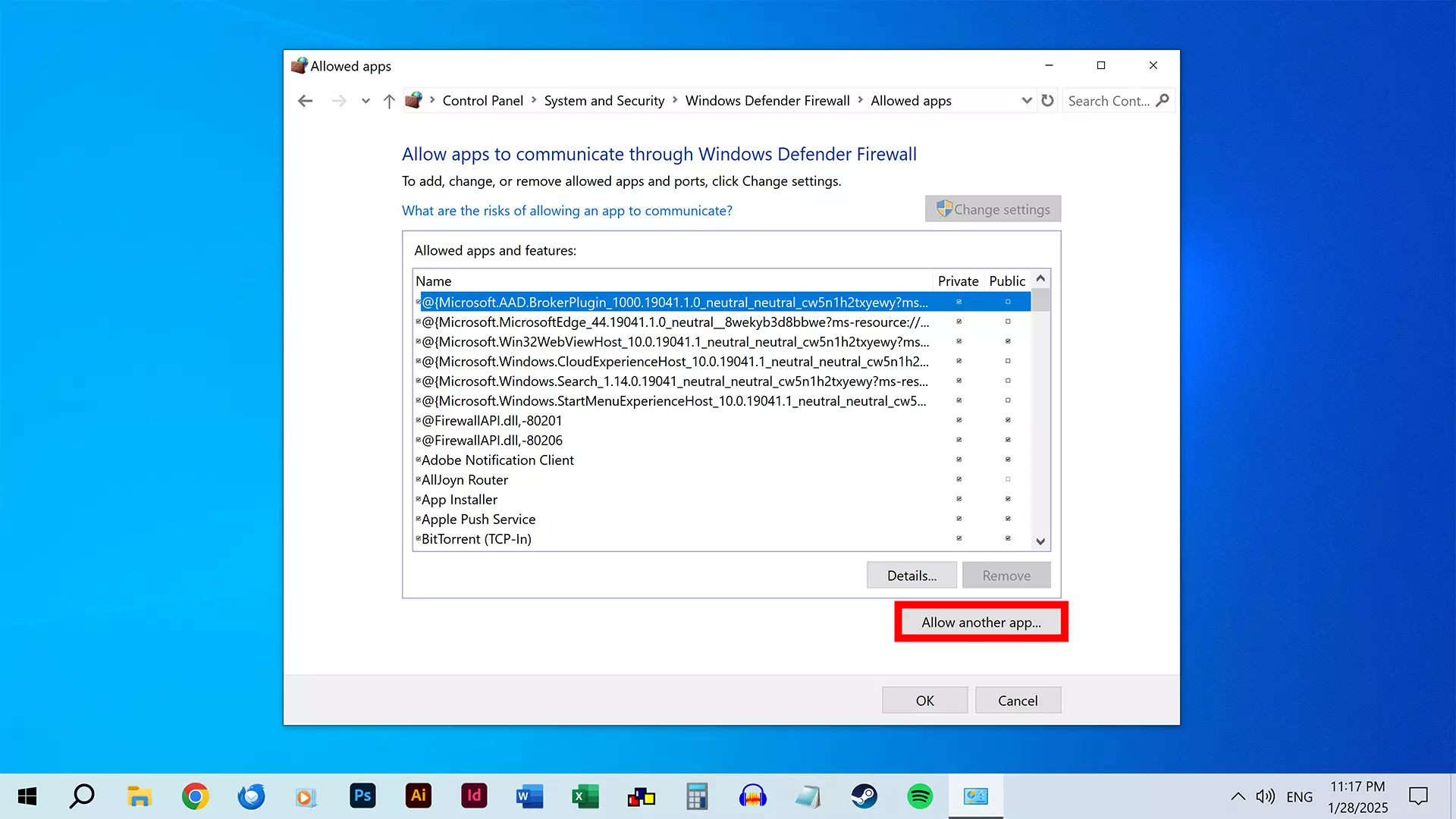This screenshot has height=819, width=1456.
Task: Click the Search Control Panel field
Action: pos(1109,101)
